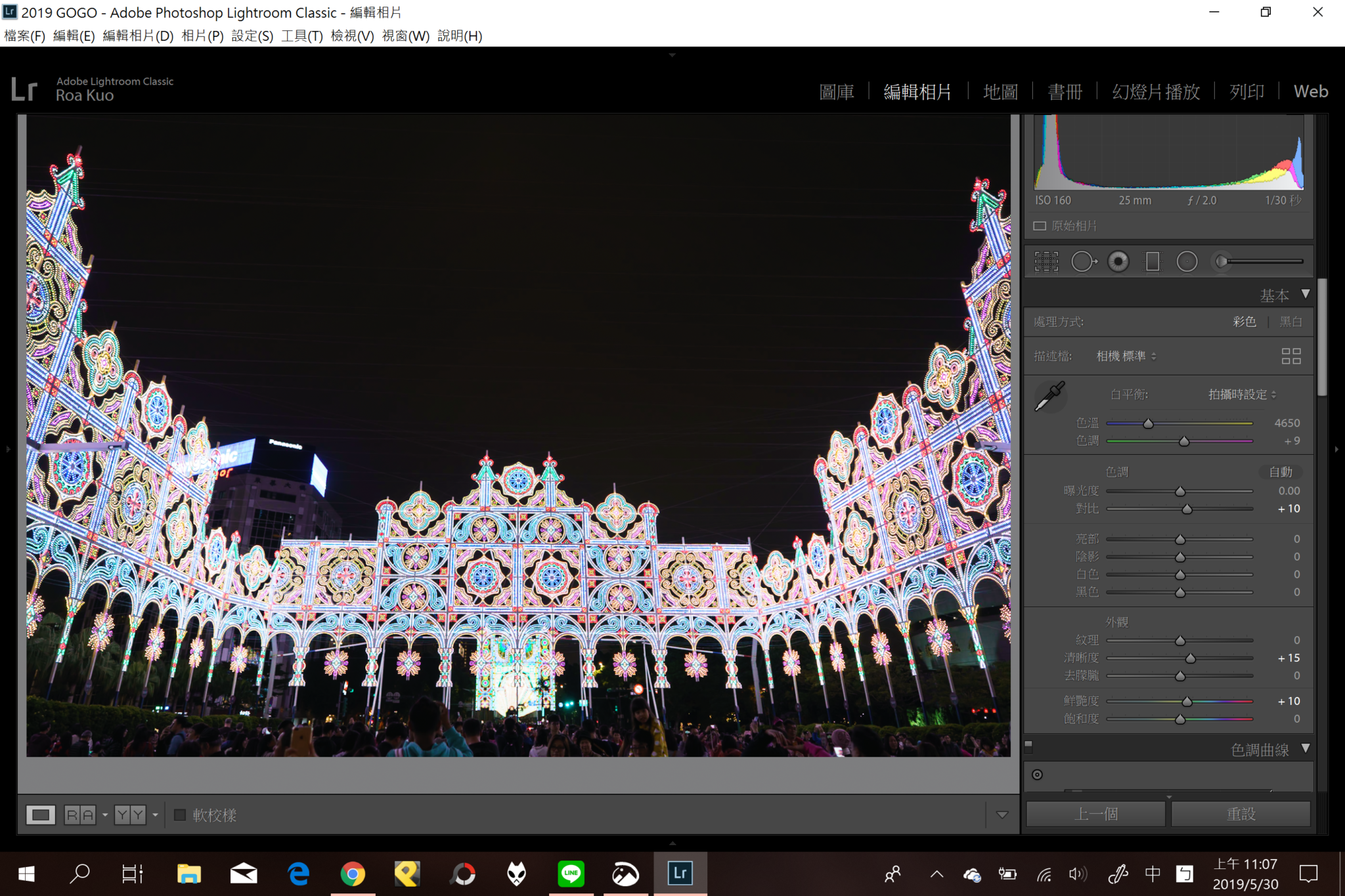Pick the White Balance eyedropper
1345x896 pixels.
[1049, 396]
